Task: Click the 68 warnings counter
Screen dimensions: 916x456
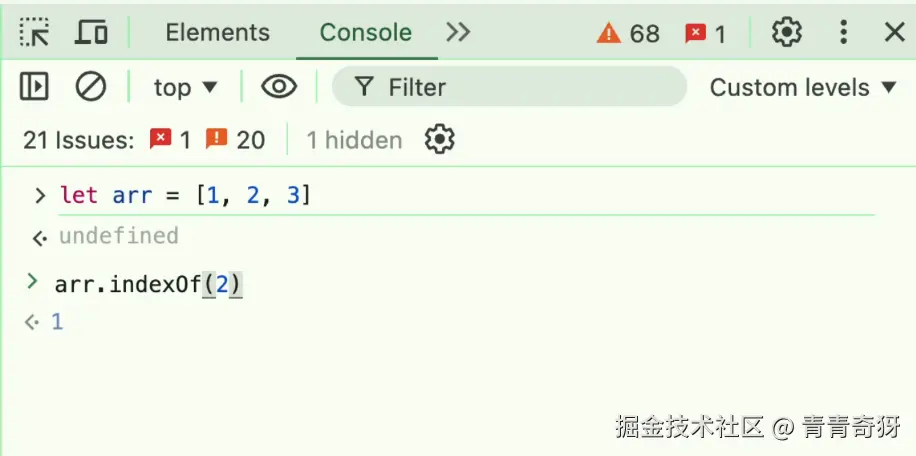Action: tap(628, 34)
